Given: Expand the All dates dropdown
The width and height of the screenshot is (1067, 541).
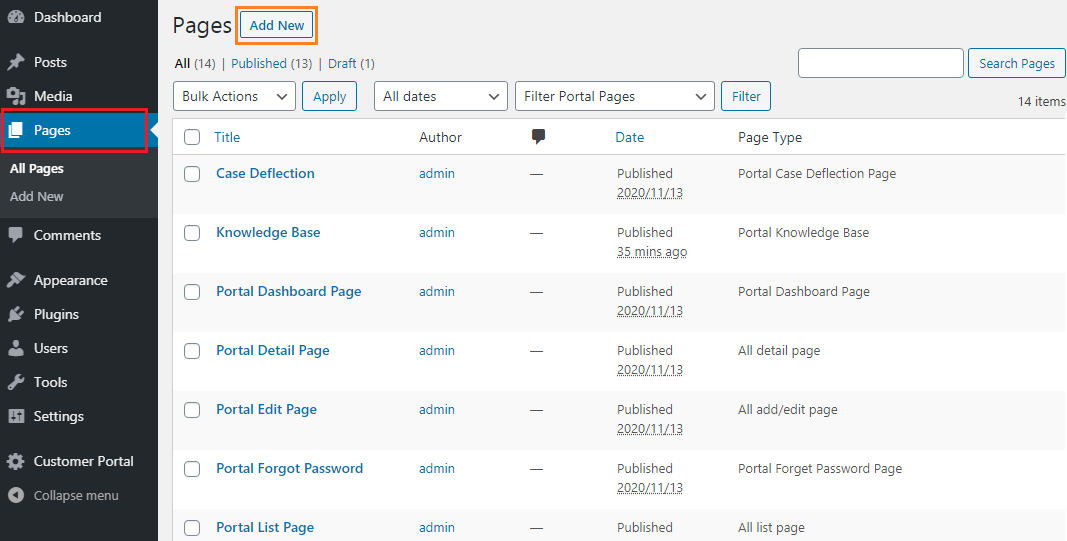Looking at the screenshot, I should pos(440,96).
